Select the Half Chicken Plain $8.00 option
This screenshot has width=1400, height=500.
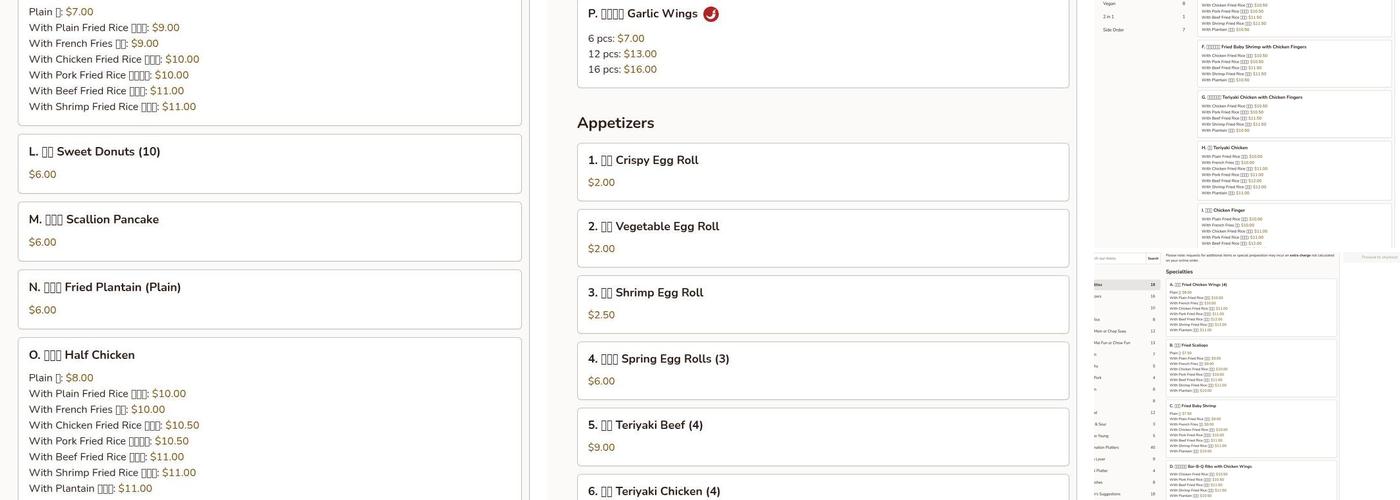click(x=61, y=378)
